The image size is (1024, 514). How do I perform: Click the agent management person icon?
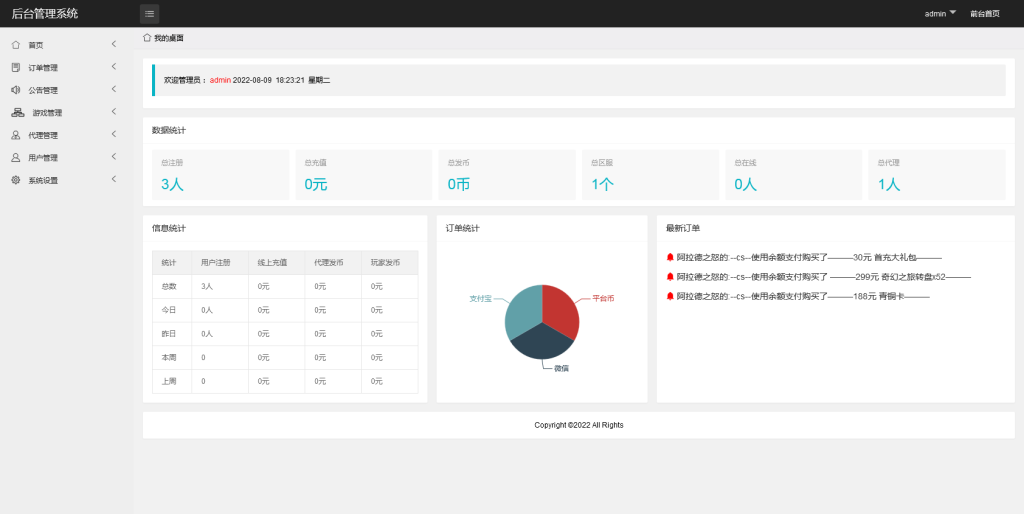16,135
